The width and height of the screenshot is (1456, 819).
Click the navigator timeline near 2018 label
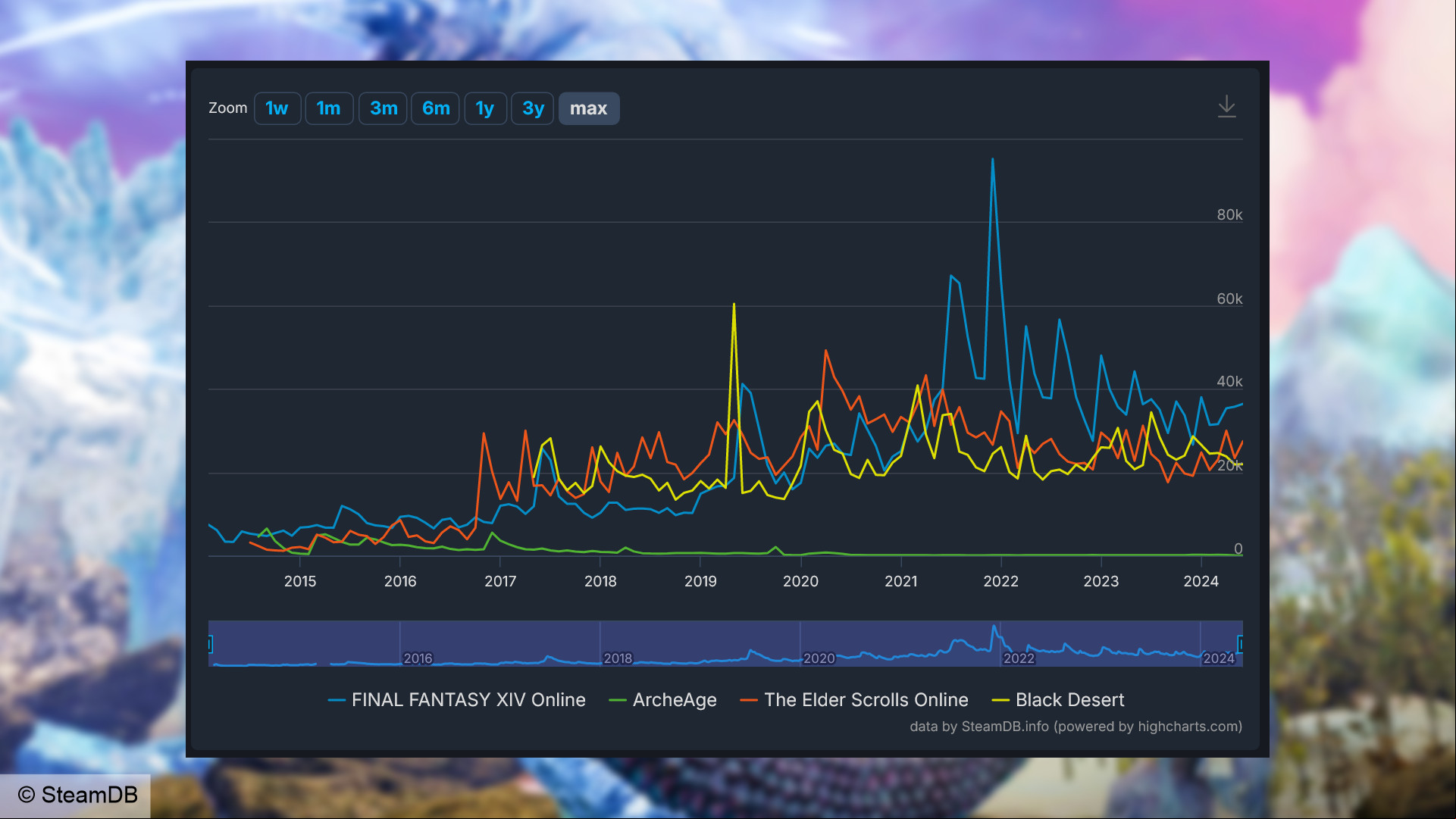(x=618, y=658)
